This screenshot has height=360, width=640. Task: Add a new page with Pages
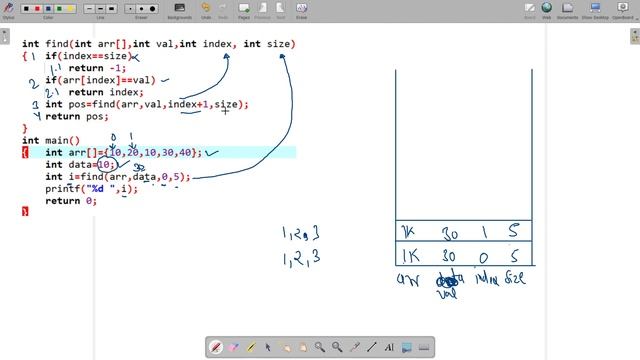click(244, 10)
